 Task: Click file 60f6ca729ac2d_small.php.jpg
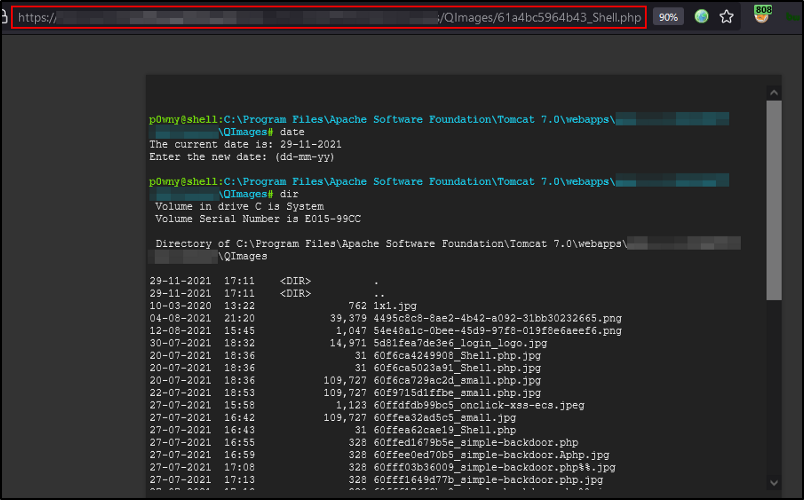457,381
